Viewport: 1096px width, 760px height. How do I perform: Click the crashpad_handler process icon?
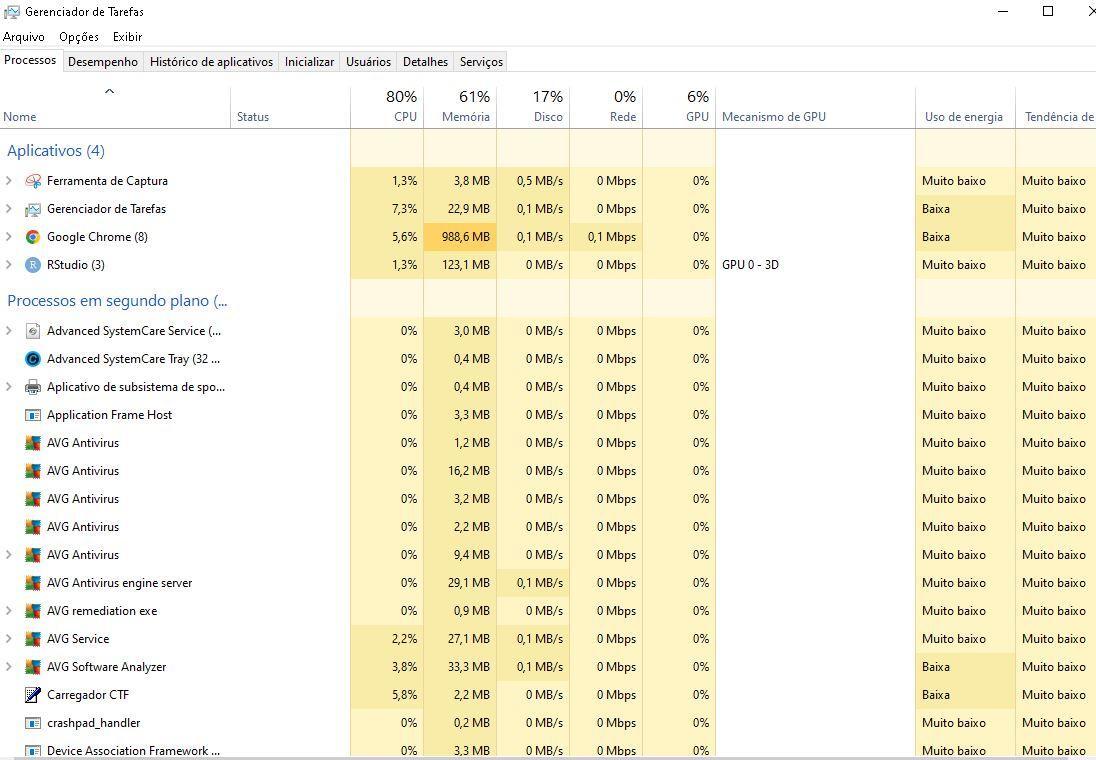33,723
